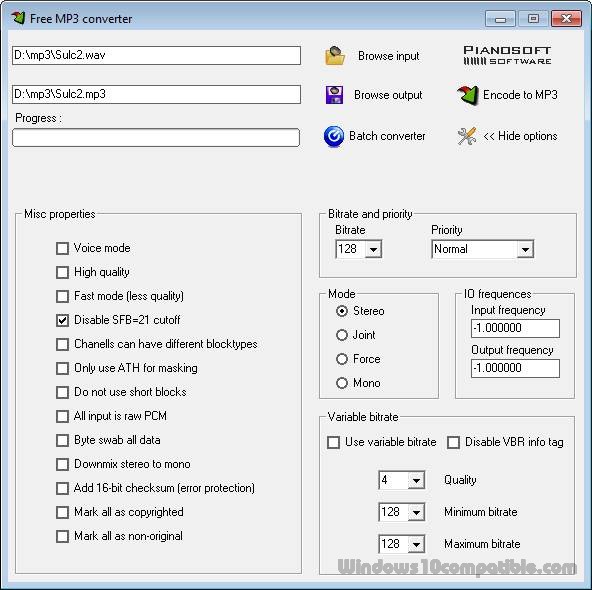Click the green Encode to MP3 icon
This screenshot has height=590, width=592.
pos(467,95)
